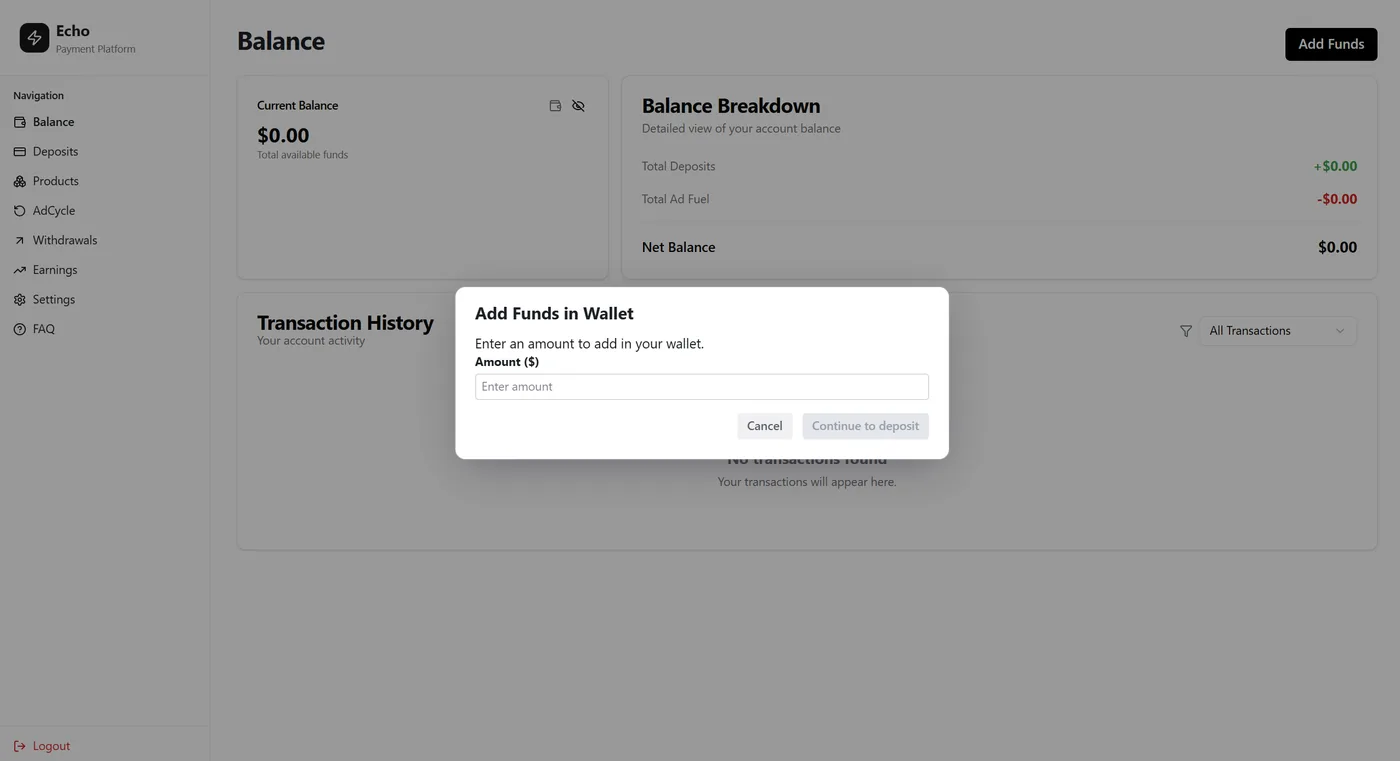Click the Payment Platform tagline
Image resolution: width=1400 pixels, height=761 pixels.
(x=95, y=49)
